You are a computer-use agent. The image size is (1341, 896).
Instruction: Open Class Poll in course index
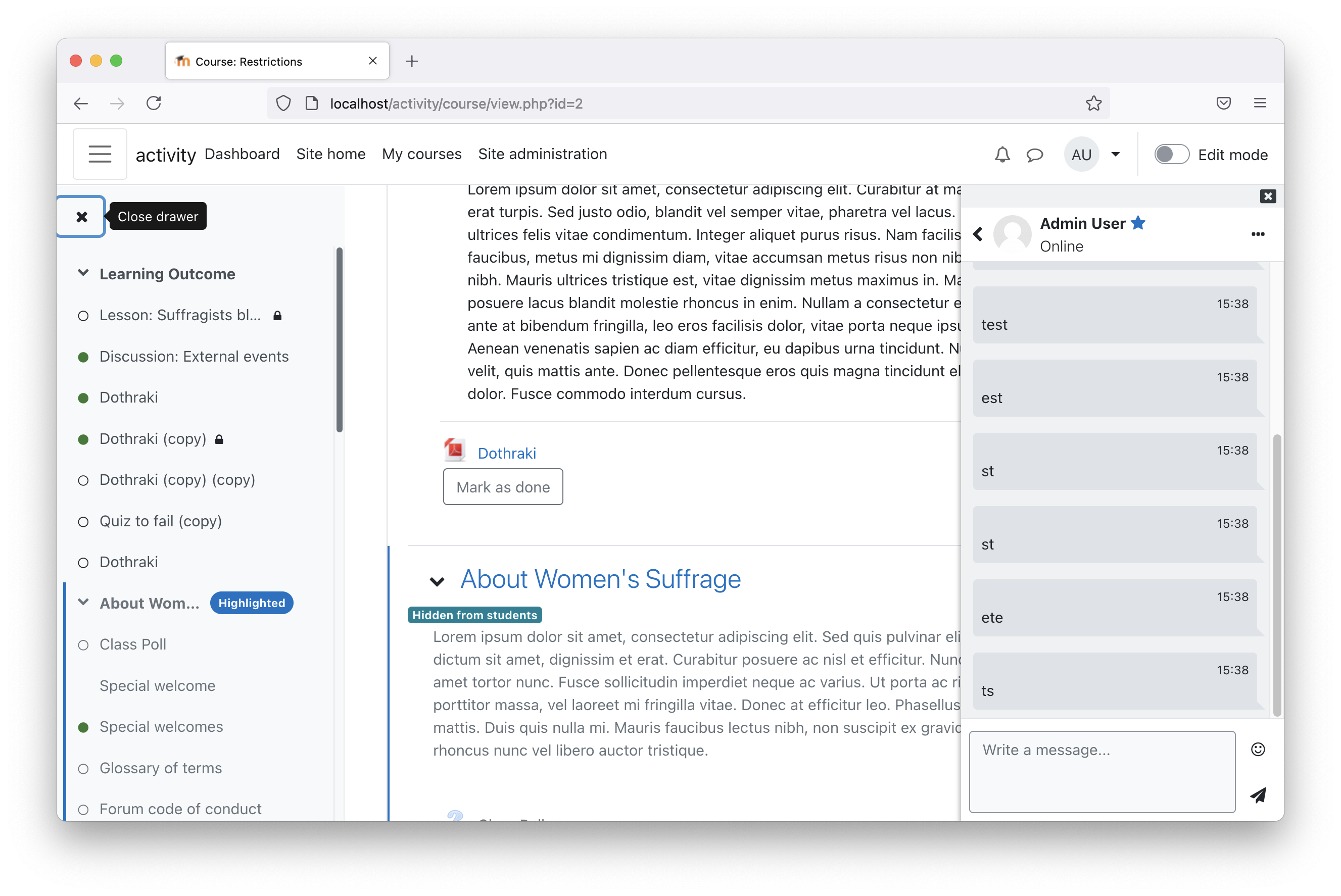[x=132, y=644]
